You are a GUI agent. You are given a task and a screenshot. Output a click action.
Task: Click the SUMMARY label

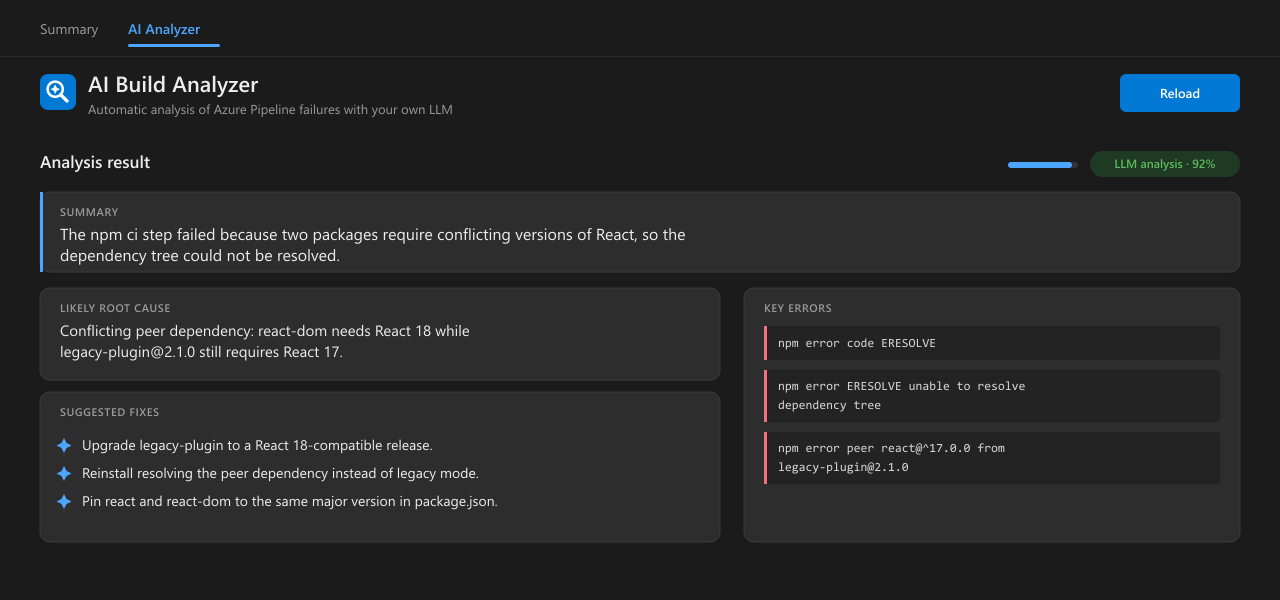pyautogui.click(x=89, y=212)
